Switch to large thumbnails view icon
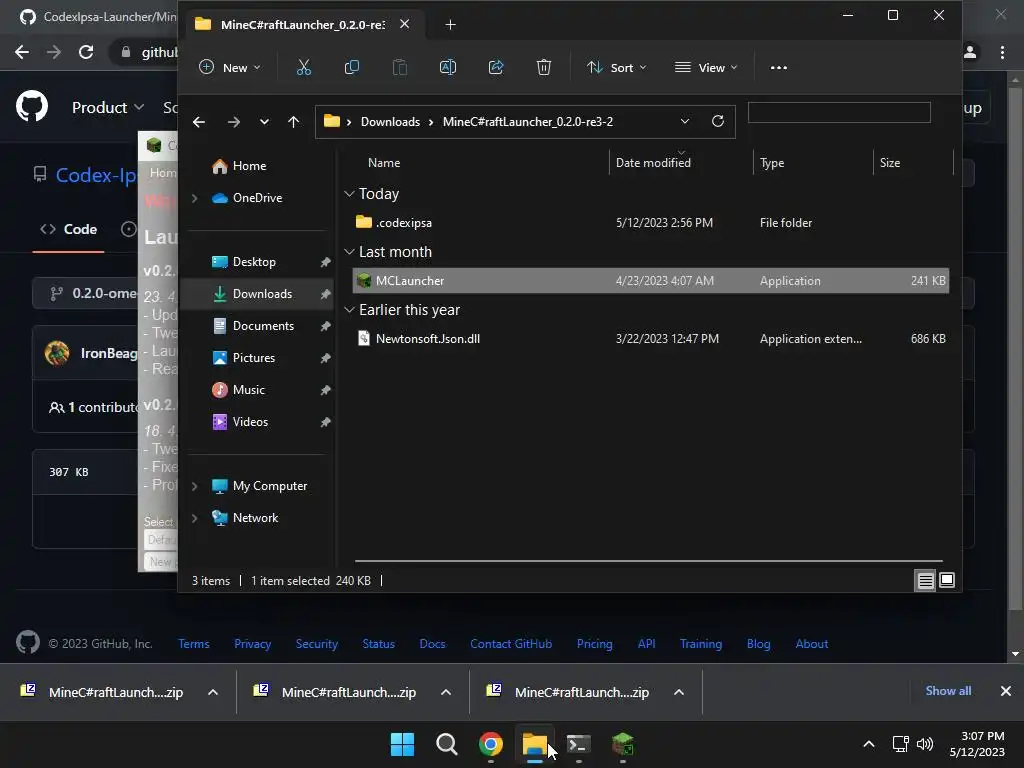 pos(947,580)
